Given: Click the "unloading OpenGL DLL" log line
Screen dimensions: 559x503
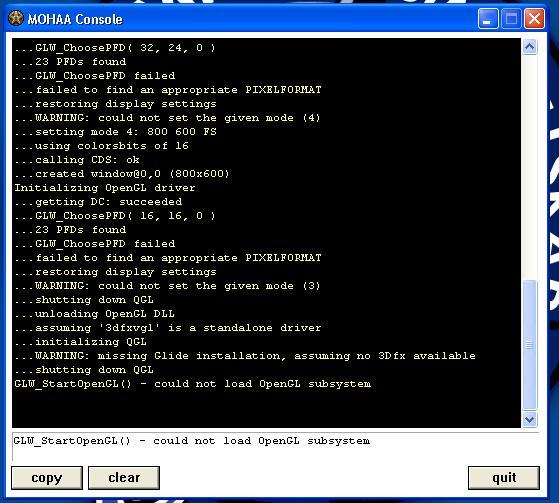Looking at the screenshot, I should point(94,314).
